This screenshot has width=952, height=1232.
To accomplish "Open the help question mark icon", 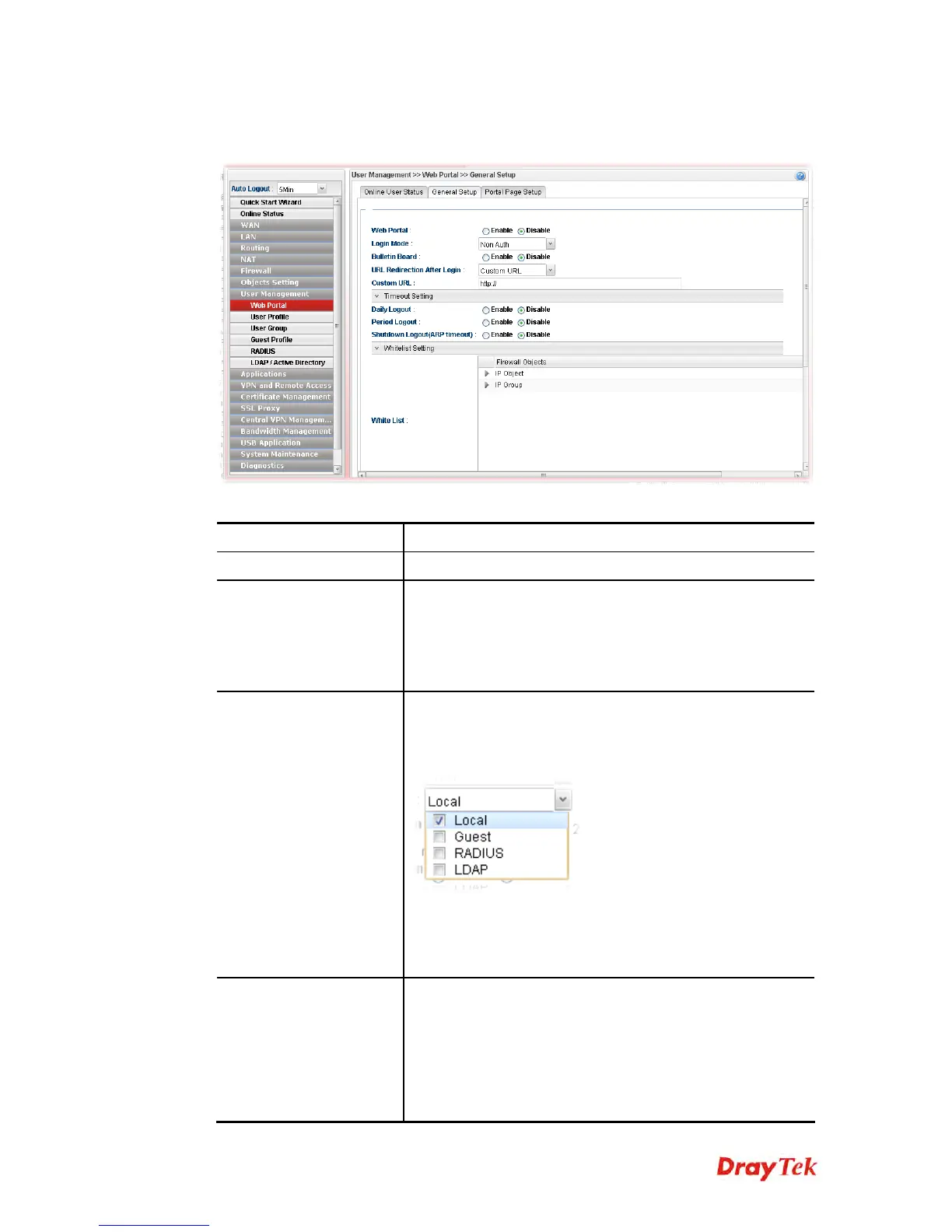I will 800,176.
